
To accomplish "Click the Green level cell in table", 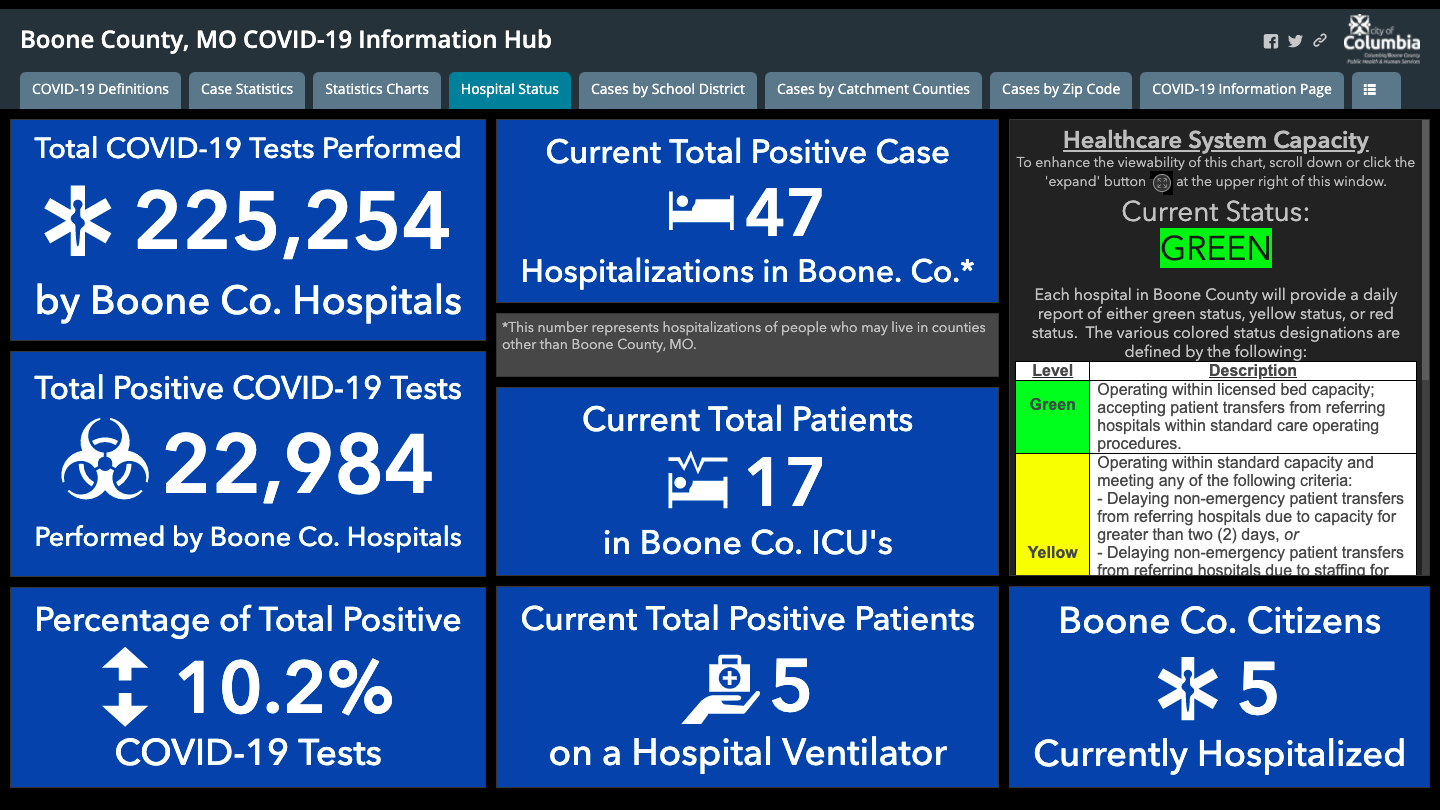I will (1052, 417).
